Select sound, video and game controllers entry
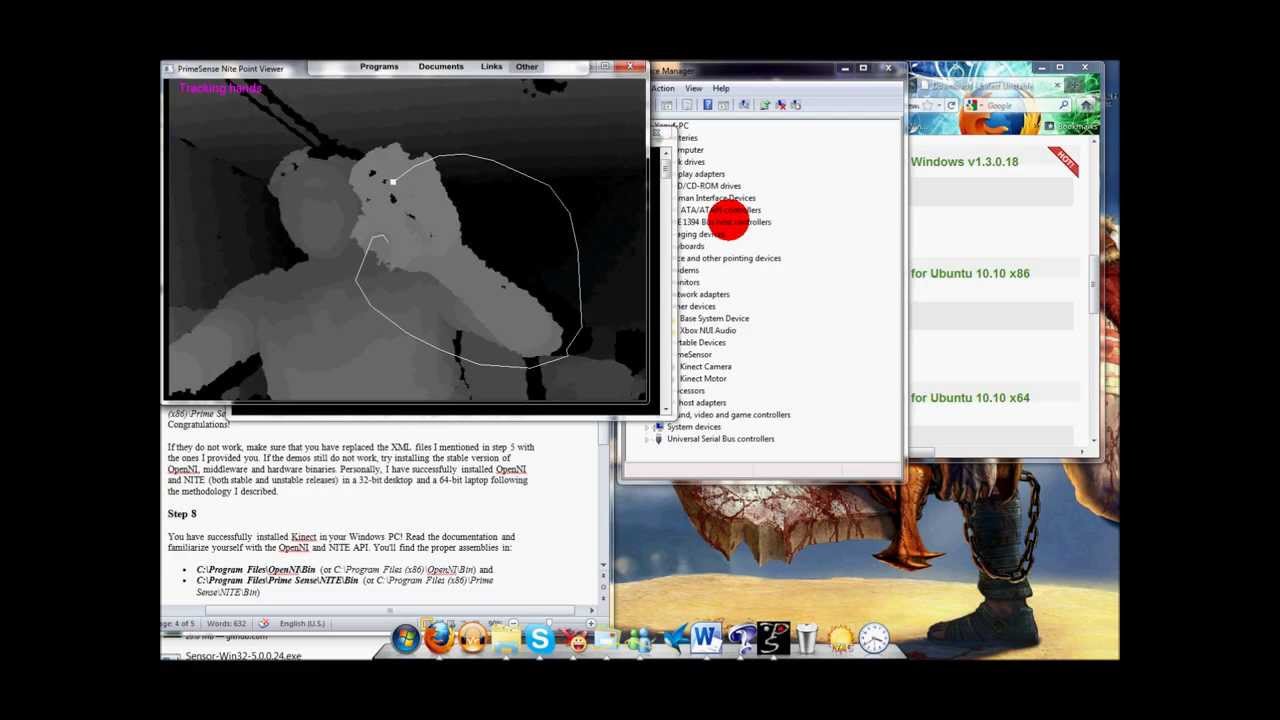The image size is (1280, 720). [x=733, y=414]
